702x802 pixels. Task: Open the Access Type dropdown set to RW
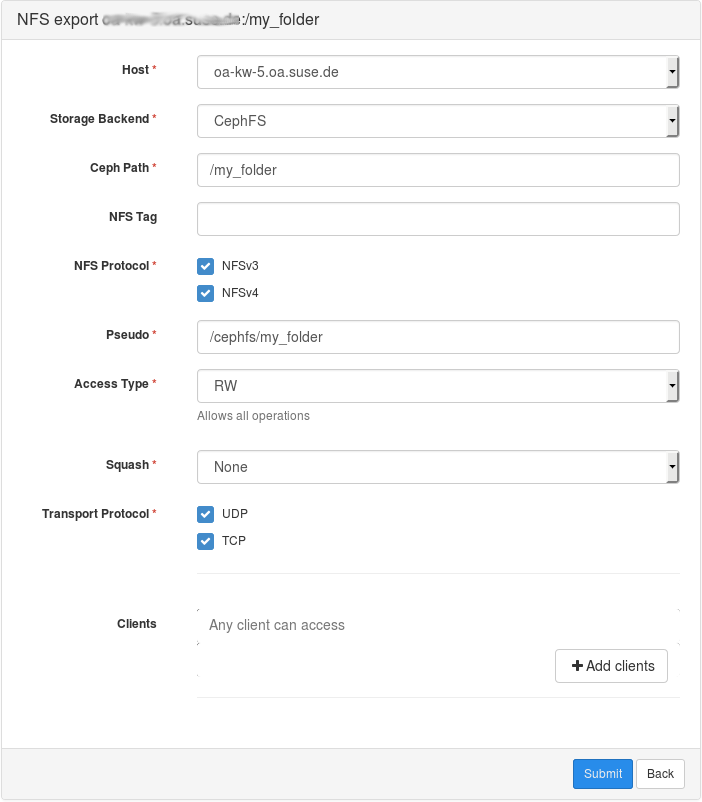[x=438, y=386]
